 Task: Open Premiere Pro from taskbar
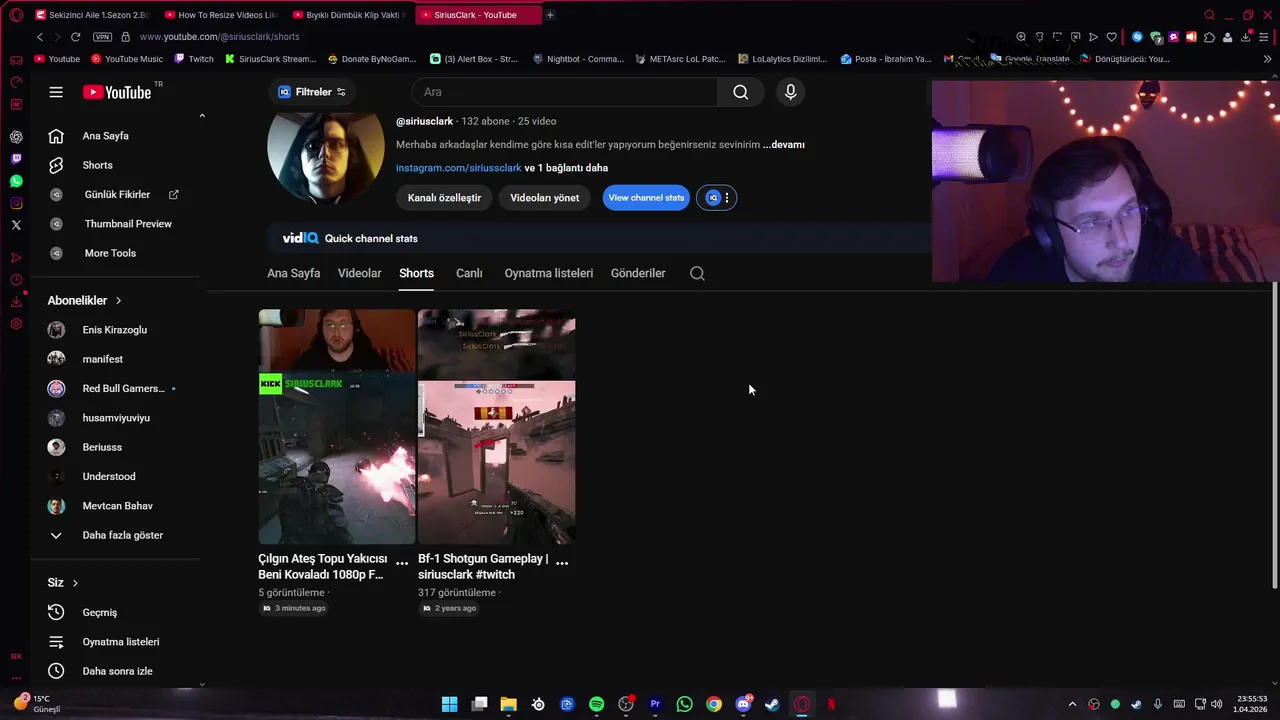click(655, 704)
